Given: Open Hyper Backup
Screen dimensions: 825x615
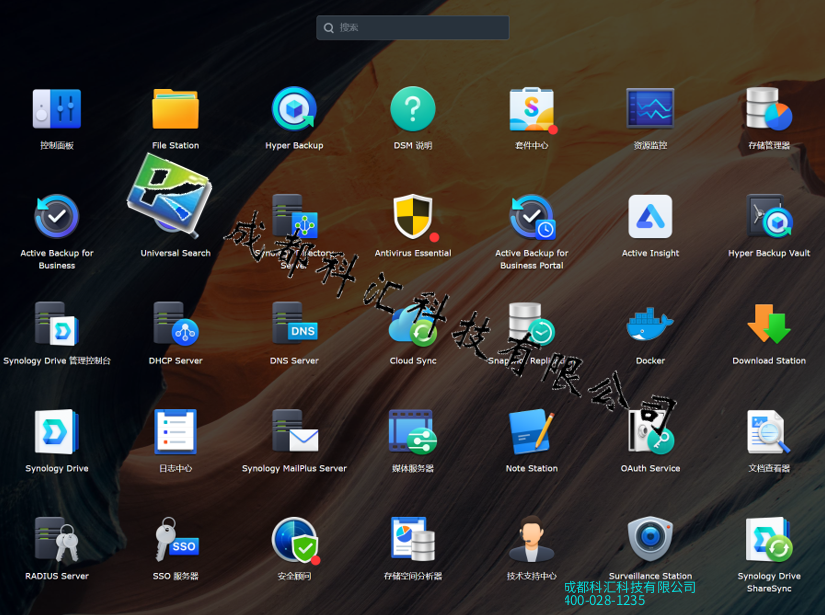Looking at the screenshot, I should coord(294,109).
